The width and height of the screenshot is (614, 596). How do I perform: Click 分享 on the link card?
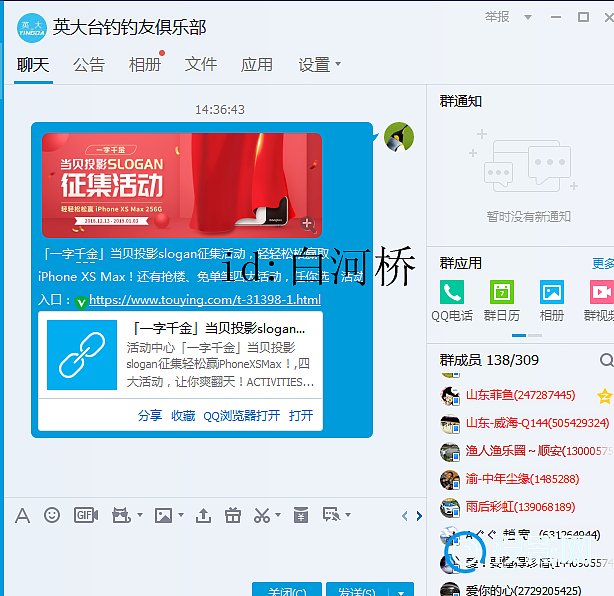click(x=150, y=415)
